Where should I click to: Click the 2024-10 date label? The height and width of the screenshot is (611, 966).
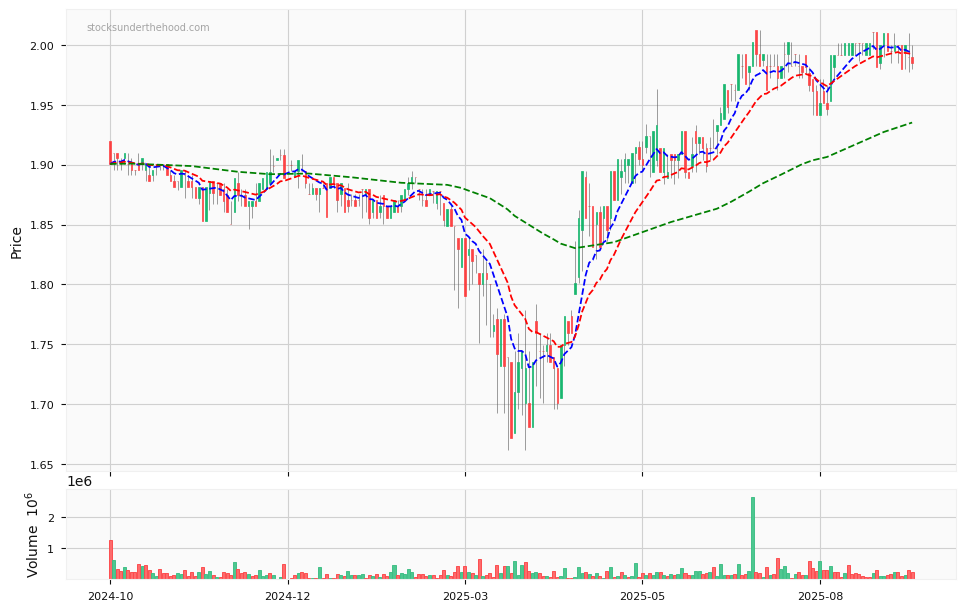point(110,596)
